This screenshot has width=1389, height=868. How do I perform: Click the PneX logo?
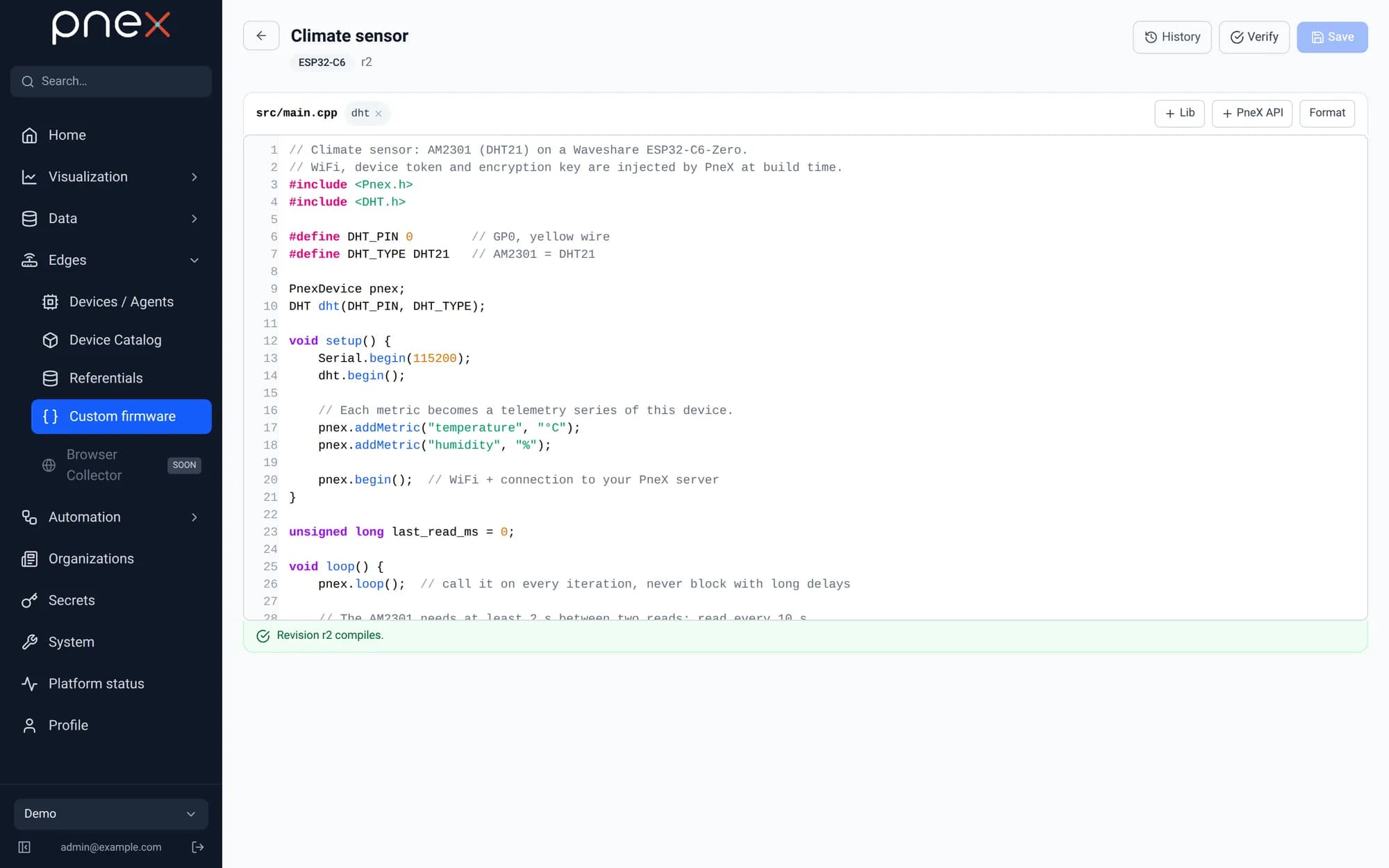(x=111, y=27)
